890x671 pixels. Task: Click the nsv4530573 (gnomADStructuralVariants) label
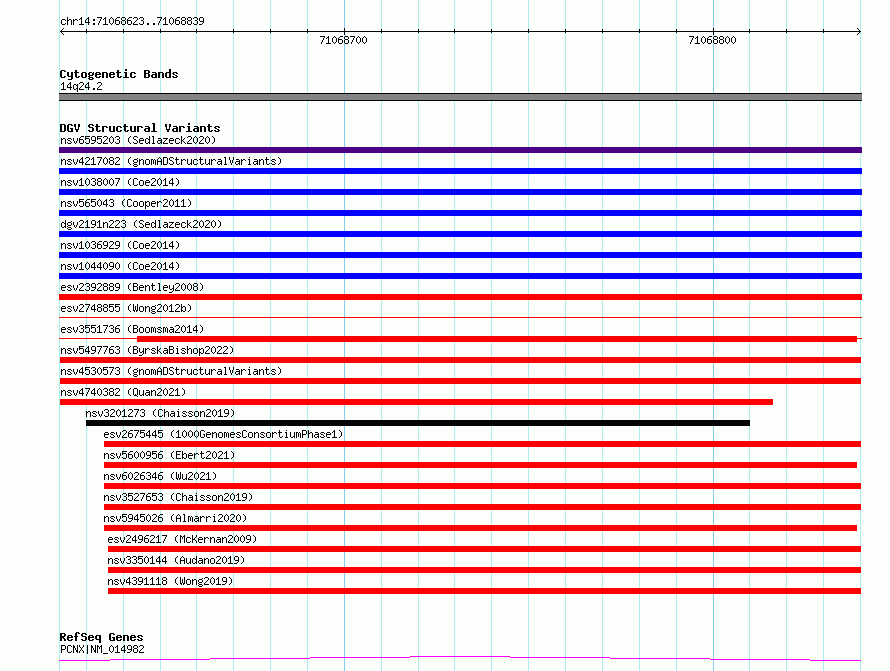point(171,371)
